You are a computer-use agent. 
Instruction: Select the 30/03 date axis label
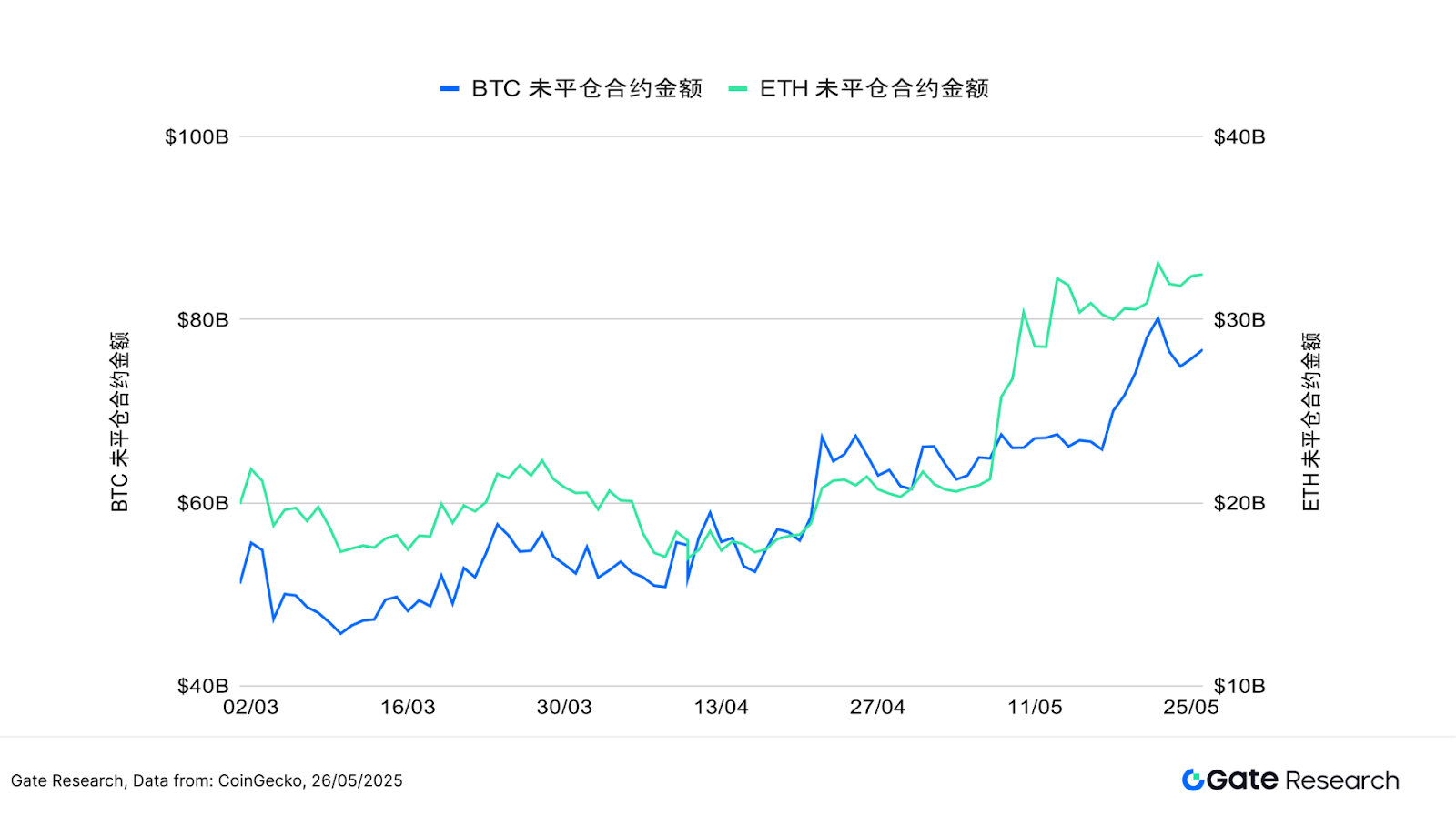click(564, 707)
